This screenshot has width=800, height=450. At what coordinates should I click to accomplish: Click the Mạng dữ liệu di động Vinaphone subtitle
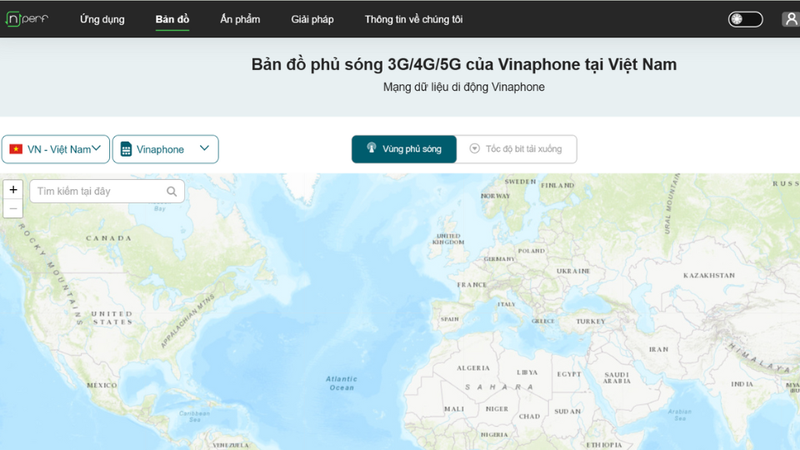coord(464,87)
